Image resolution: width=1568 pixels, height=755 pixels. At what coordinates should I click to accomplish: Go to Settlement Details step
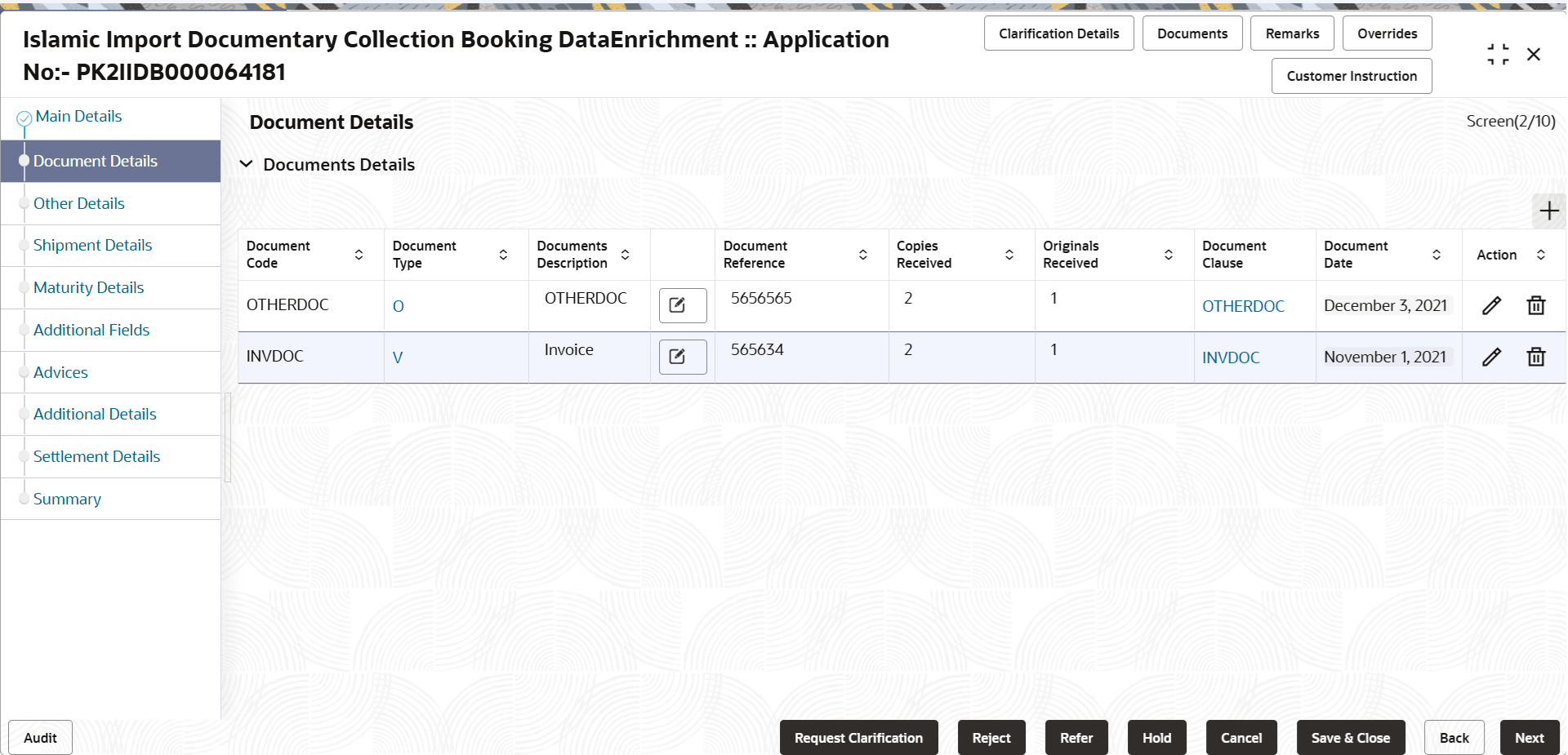(x=96, y=457)
